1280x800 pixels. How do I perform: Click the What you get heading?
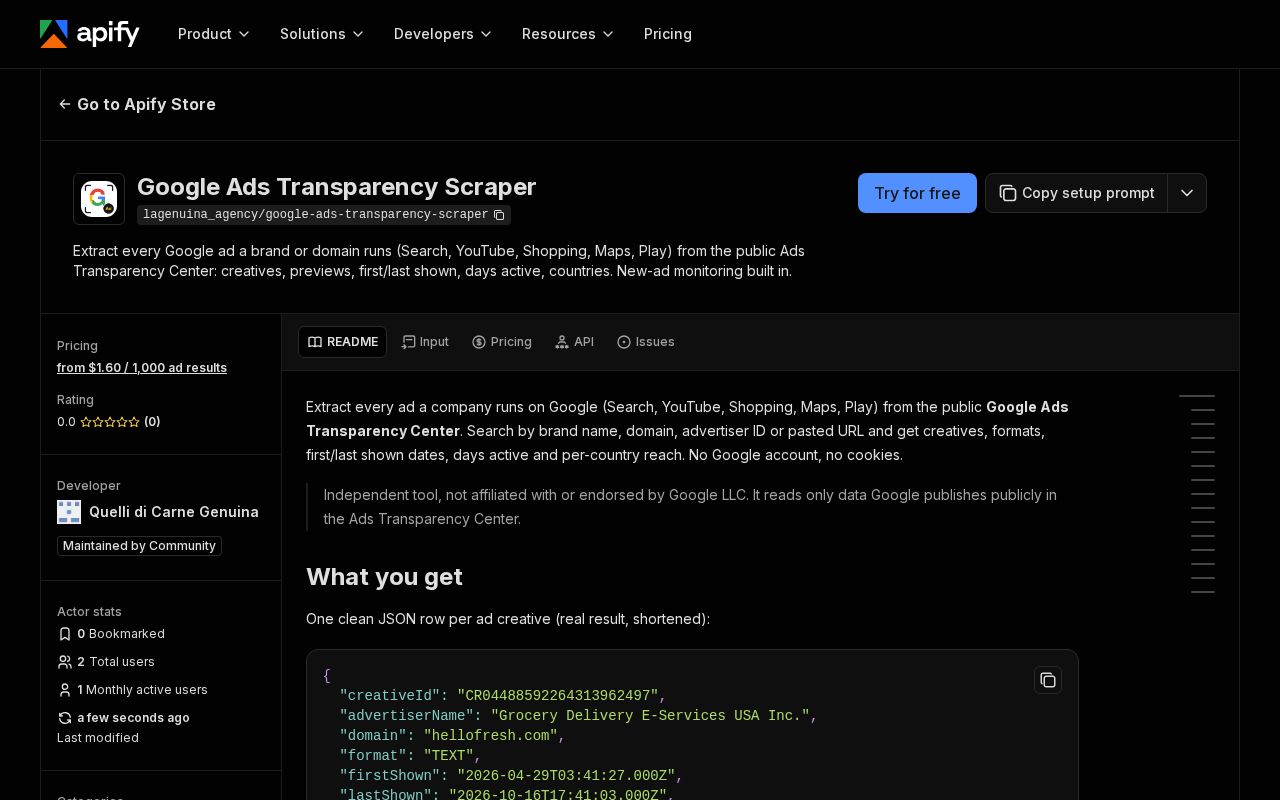coord(384,577)
